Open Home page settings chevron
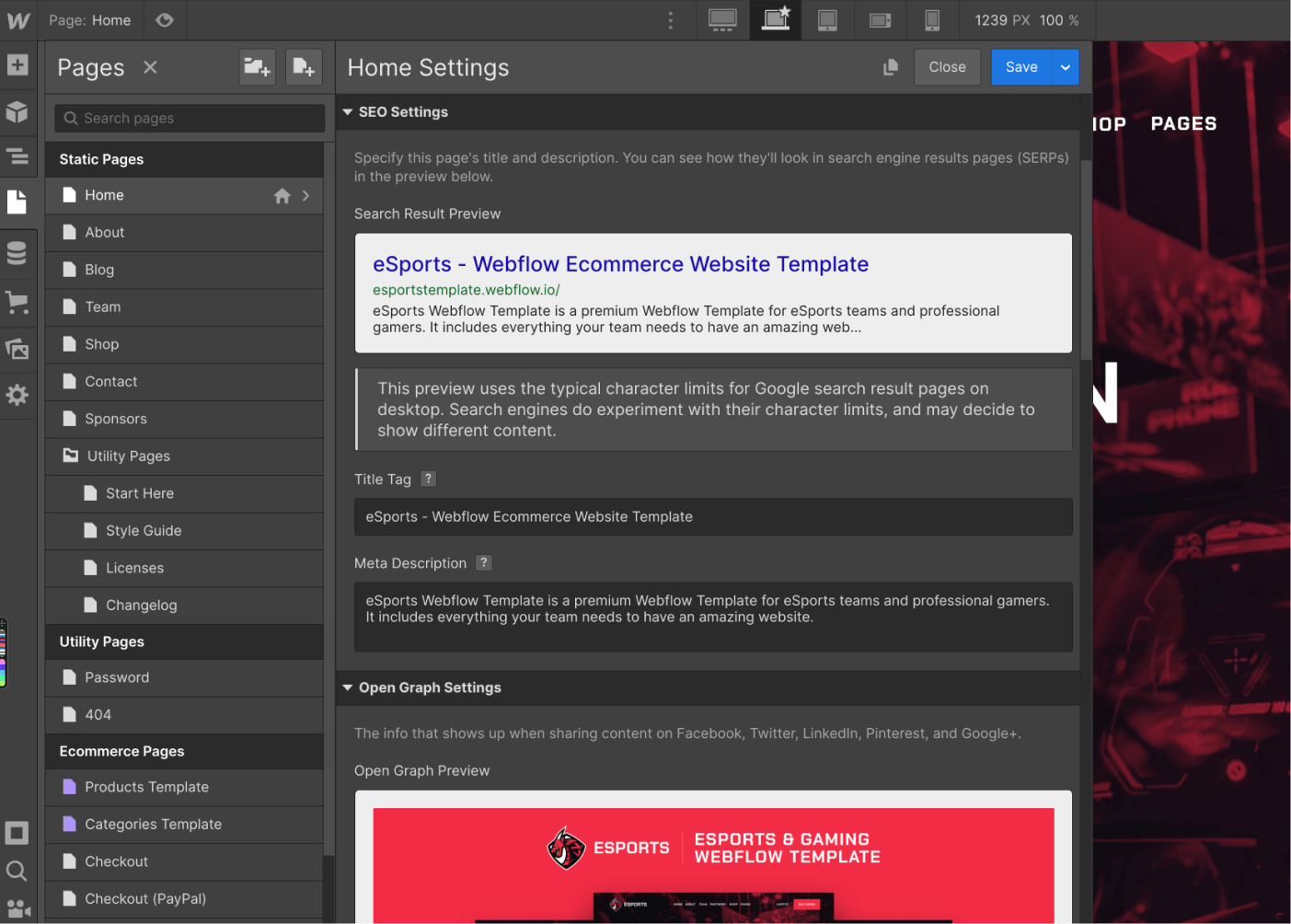Viewport: 1291px width, 924px height. (306, 196)
